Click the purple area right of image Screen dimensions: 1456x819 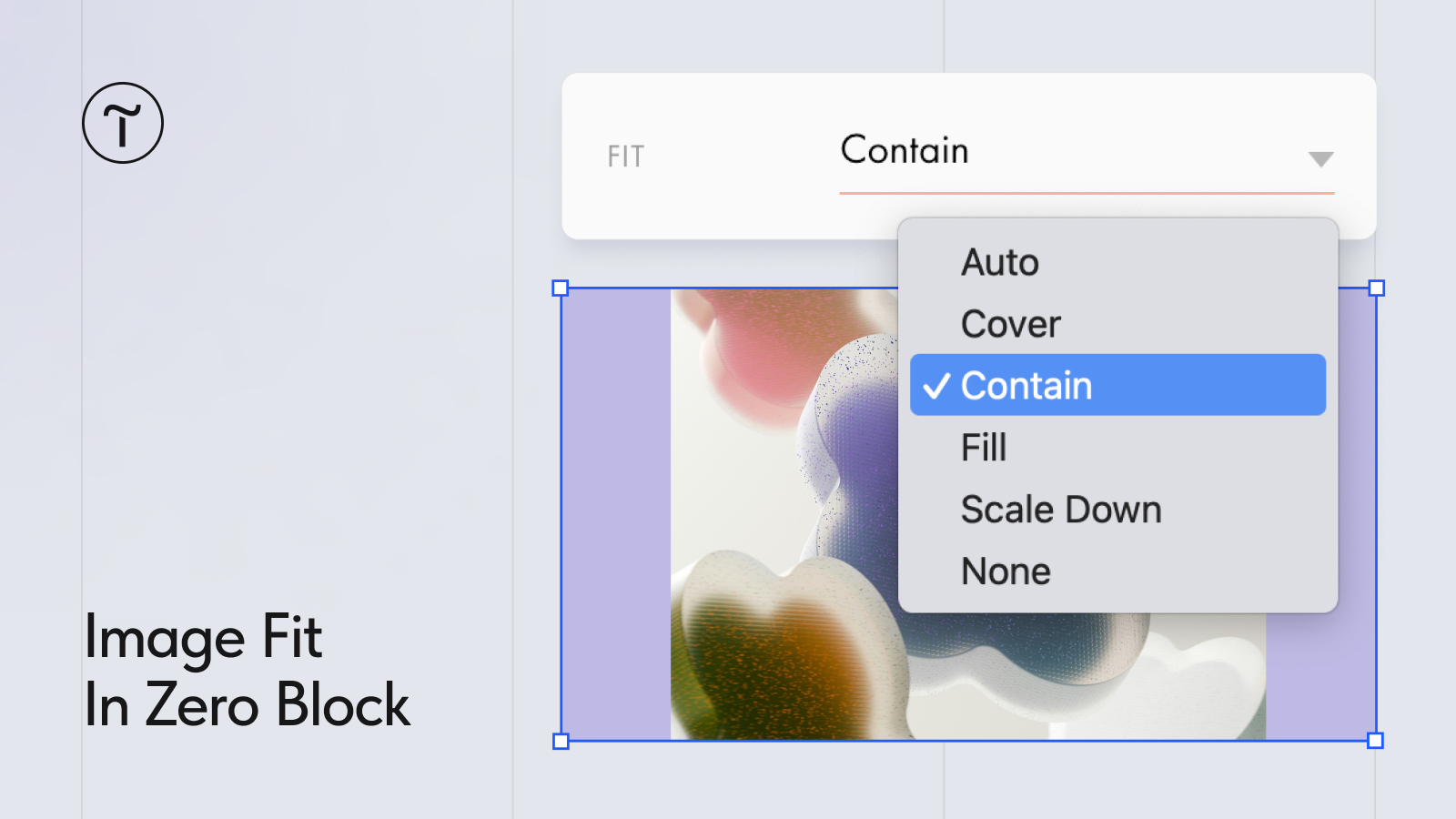(1320, 678)
